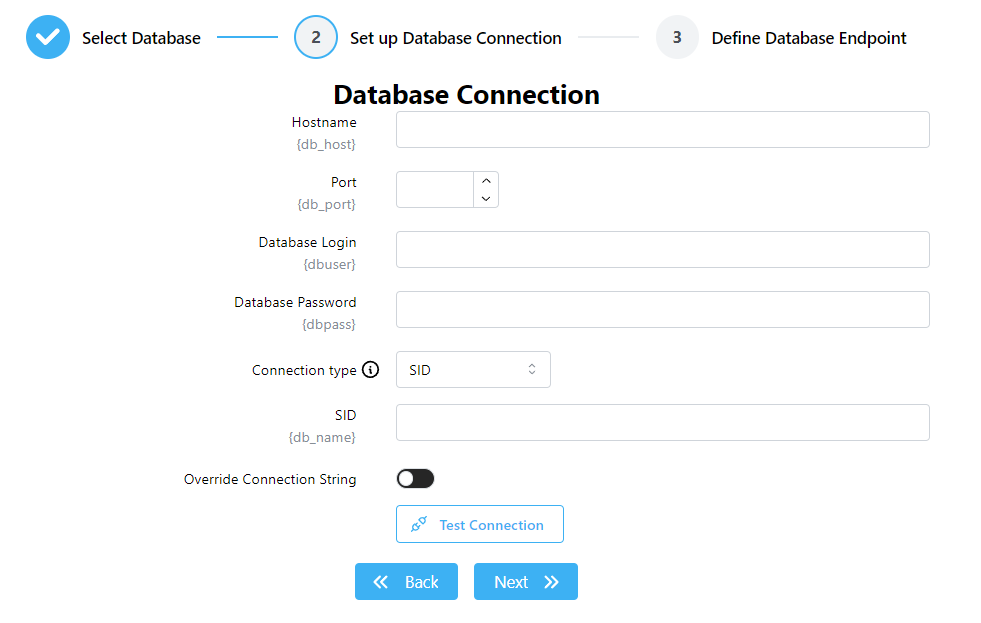Click the plug icon in Test Connection
Viewport: 981px width, 623px height.
[419, 525]
